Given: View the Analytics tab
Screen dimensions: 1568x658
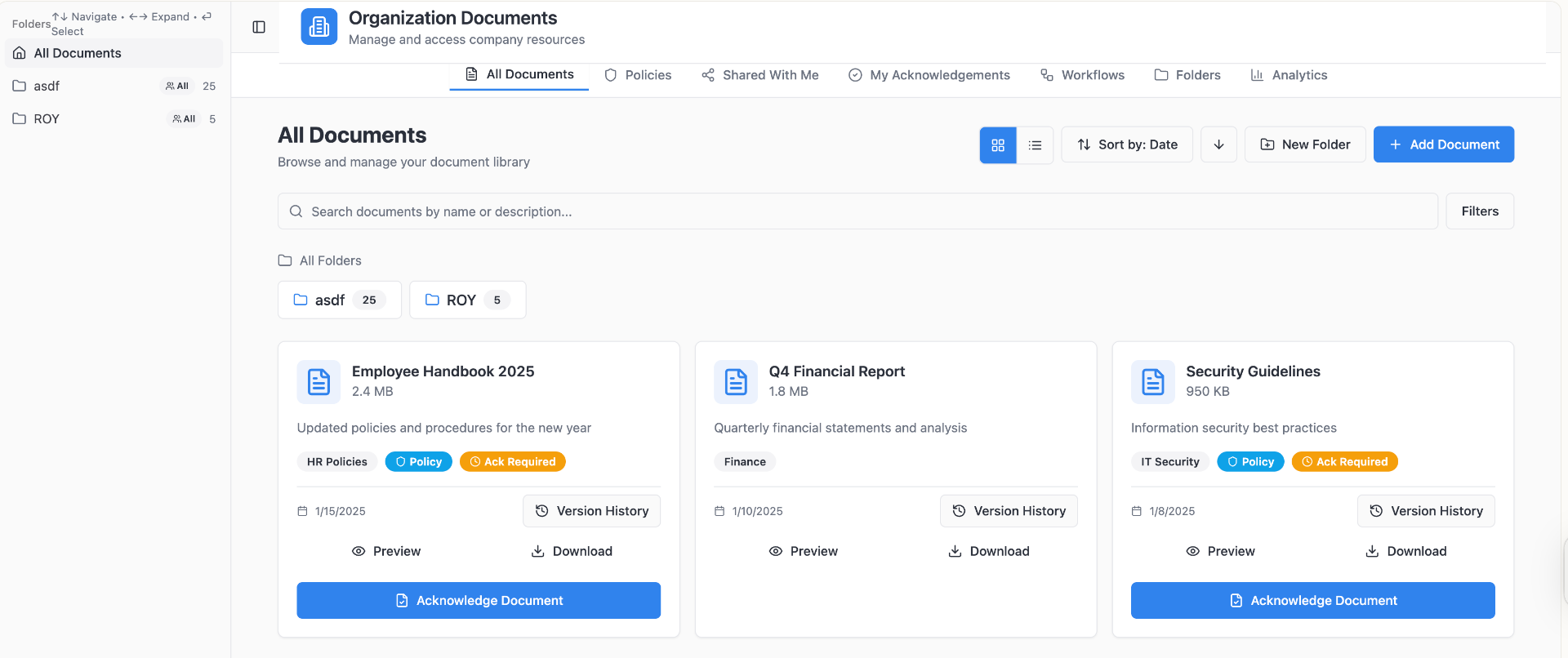Looking at the screenshot, I should [1289, 75].
